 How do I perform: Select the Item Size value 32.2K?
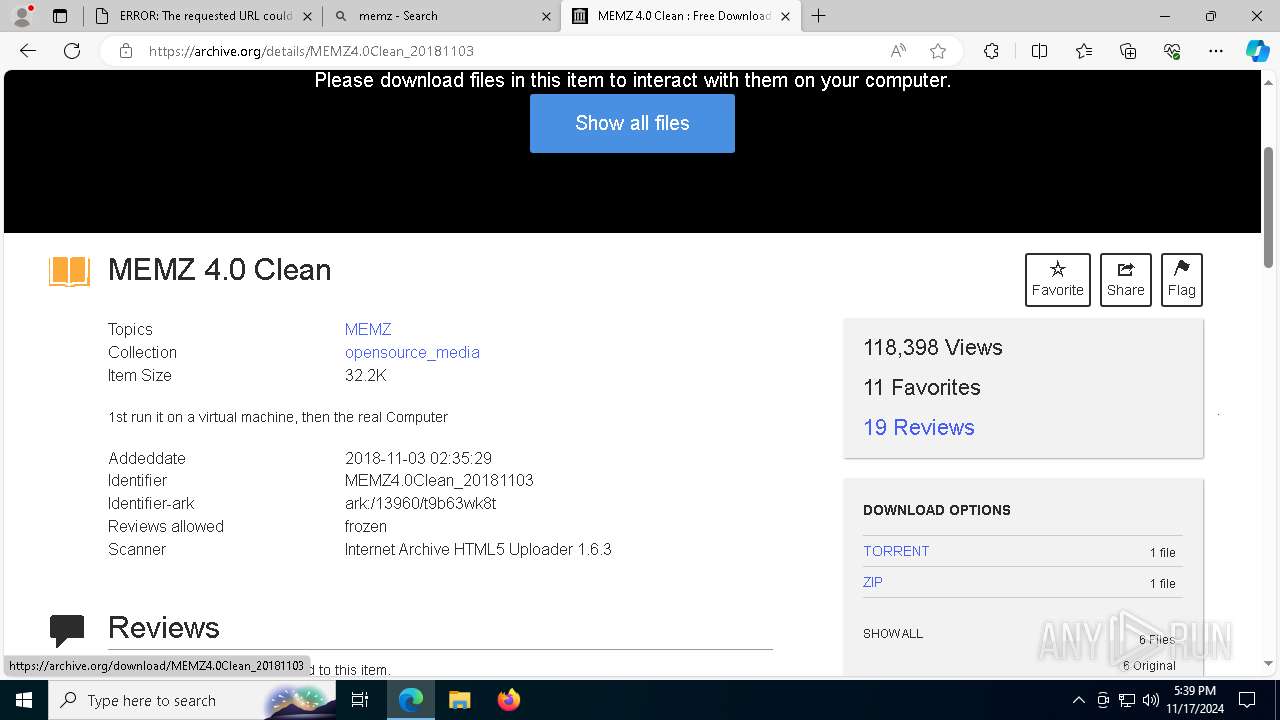pyautogui.click(x=365, y=375)
